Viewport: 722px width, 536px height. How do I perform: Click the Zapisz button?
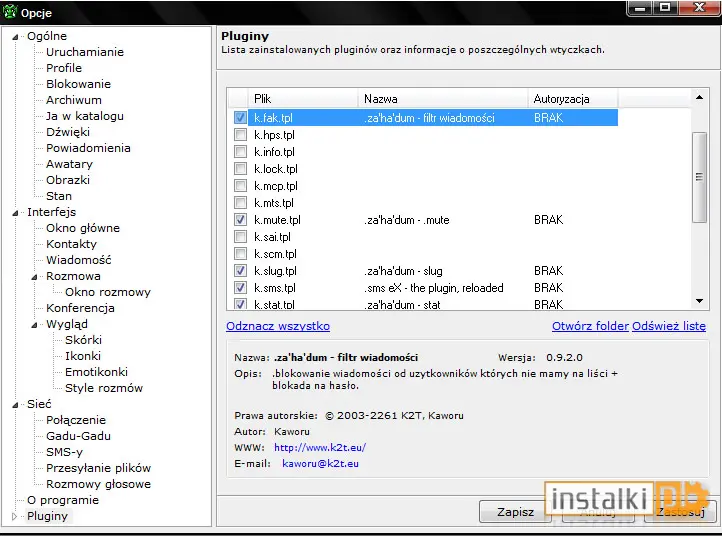point(515,512)
